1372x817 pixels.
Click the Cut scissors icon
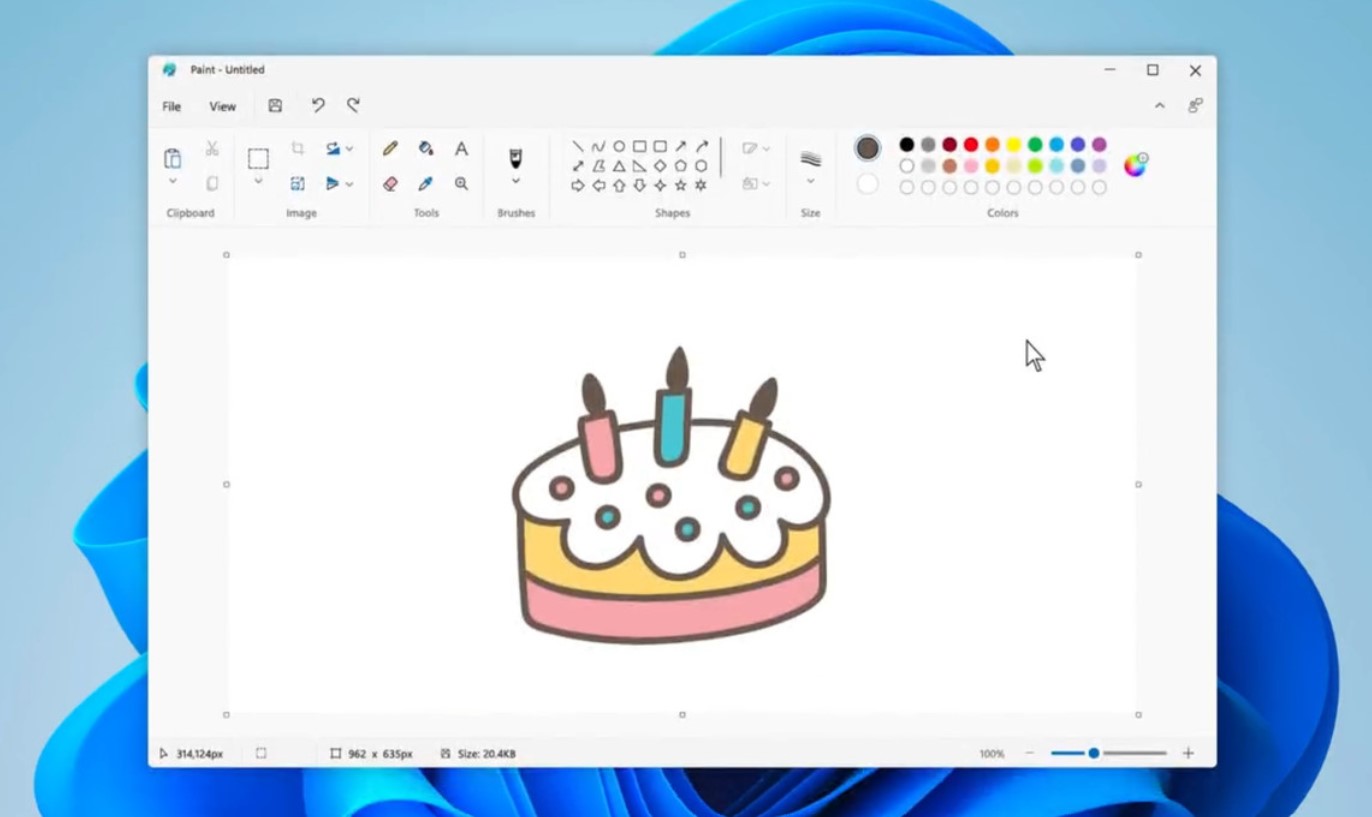212,148
